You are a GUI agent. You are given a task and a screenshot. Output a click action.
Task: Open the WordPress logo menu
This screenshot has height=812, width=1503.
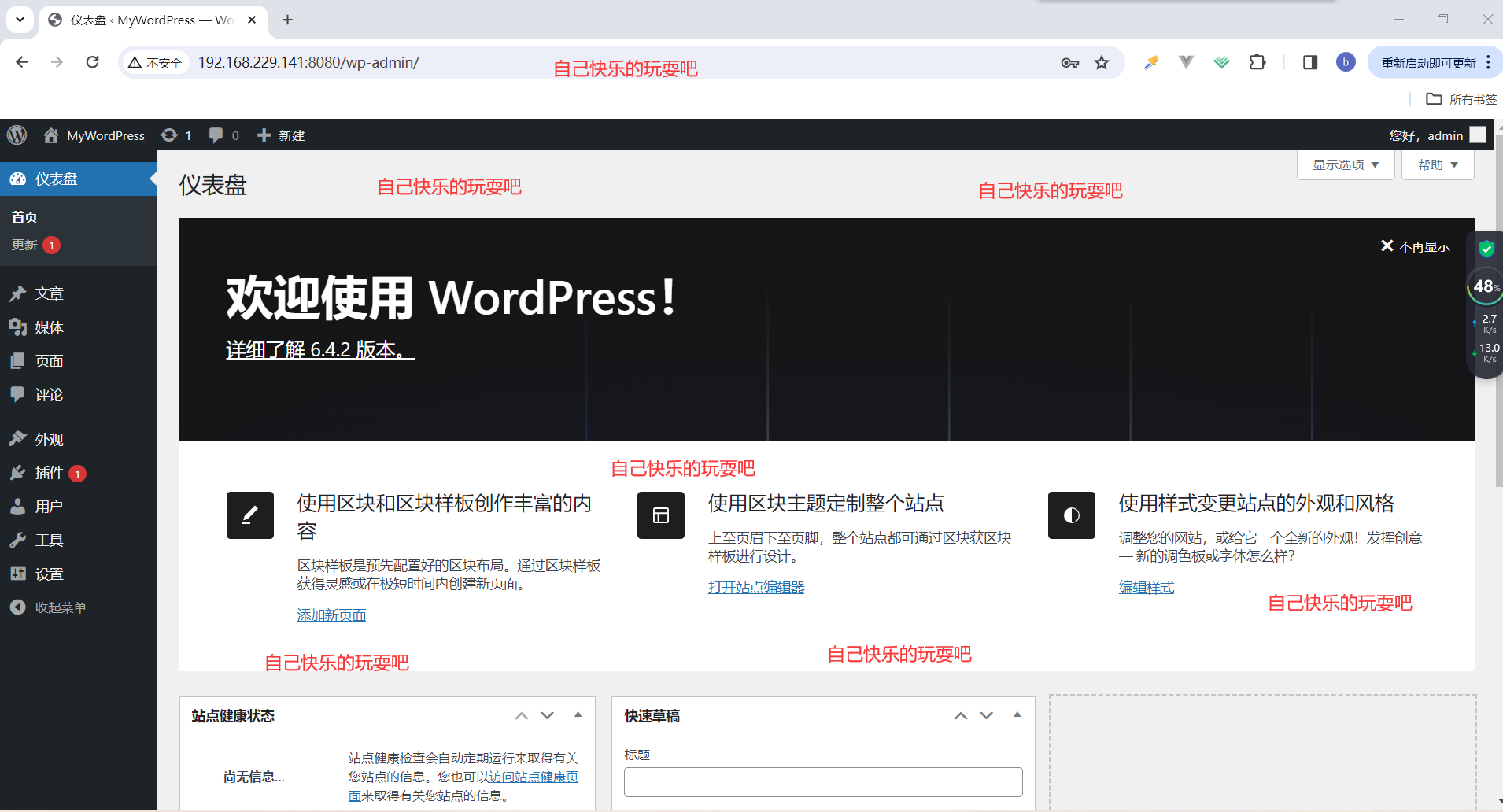pos(17,135)
